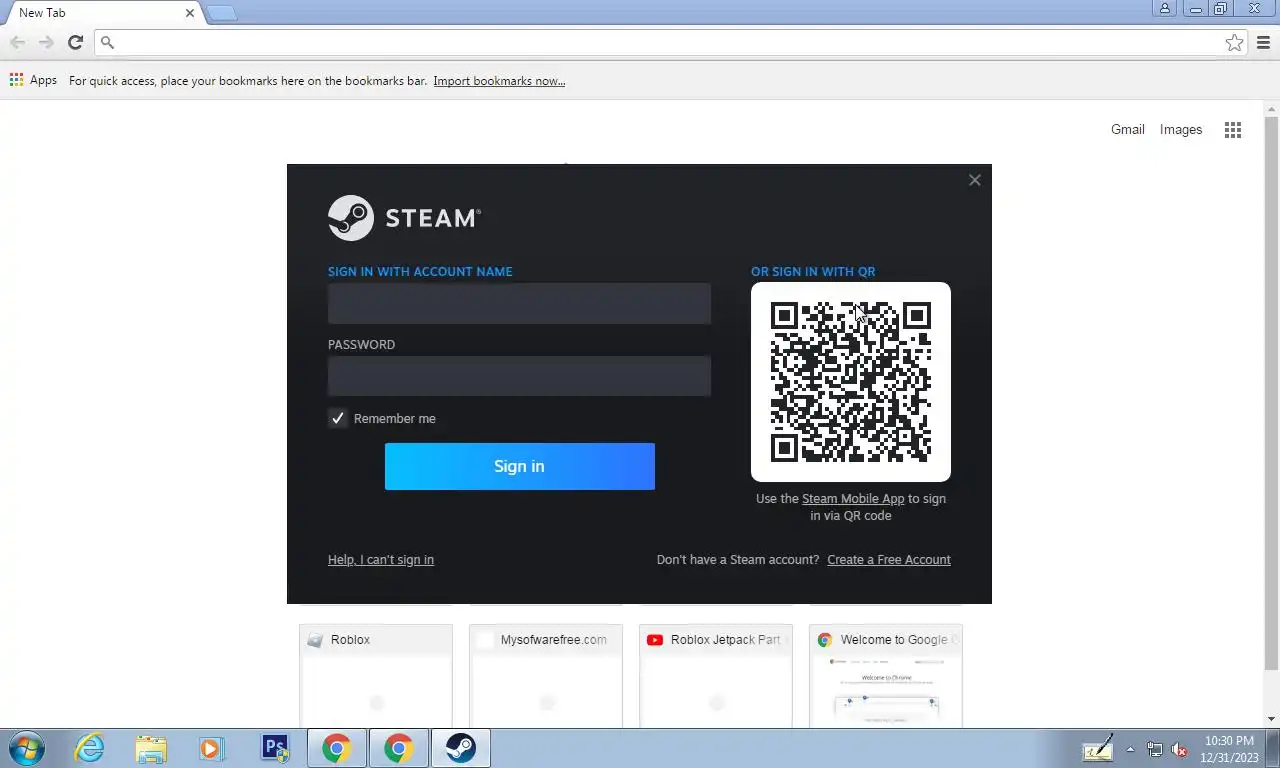This screenshot has height=768, width=1280.
Task: Click the scrollbar down arrow
Action: coord(1272,718)
